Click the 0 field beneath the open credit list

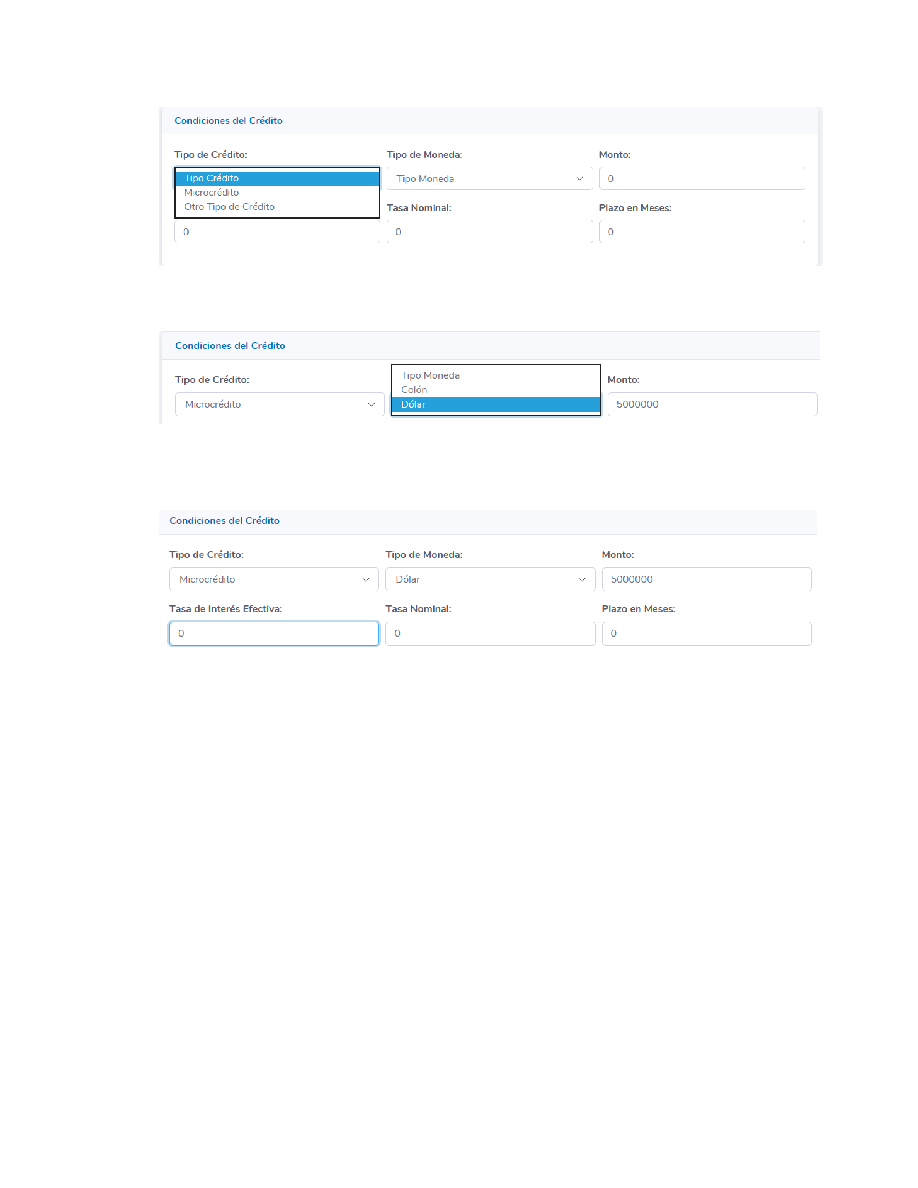pyautogui.click(x=276, y=232)
